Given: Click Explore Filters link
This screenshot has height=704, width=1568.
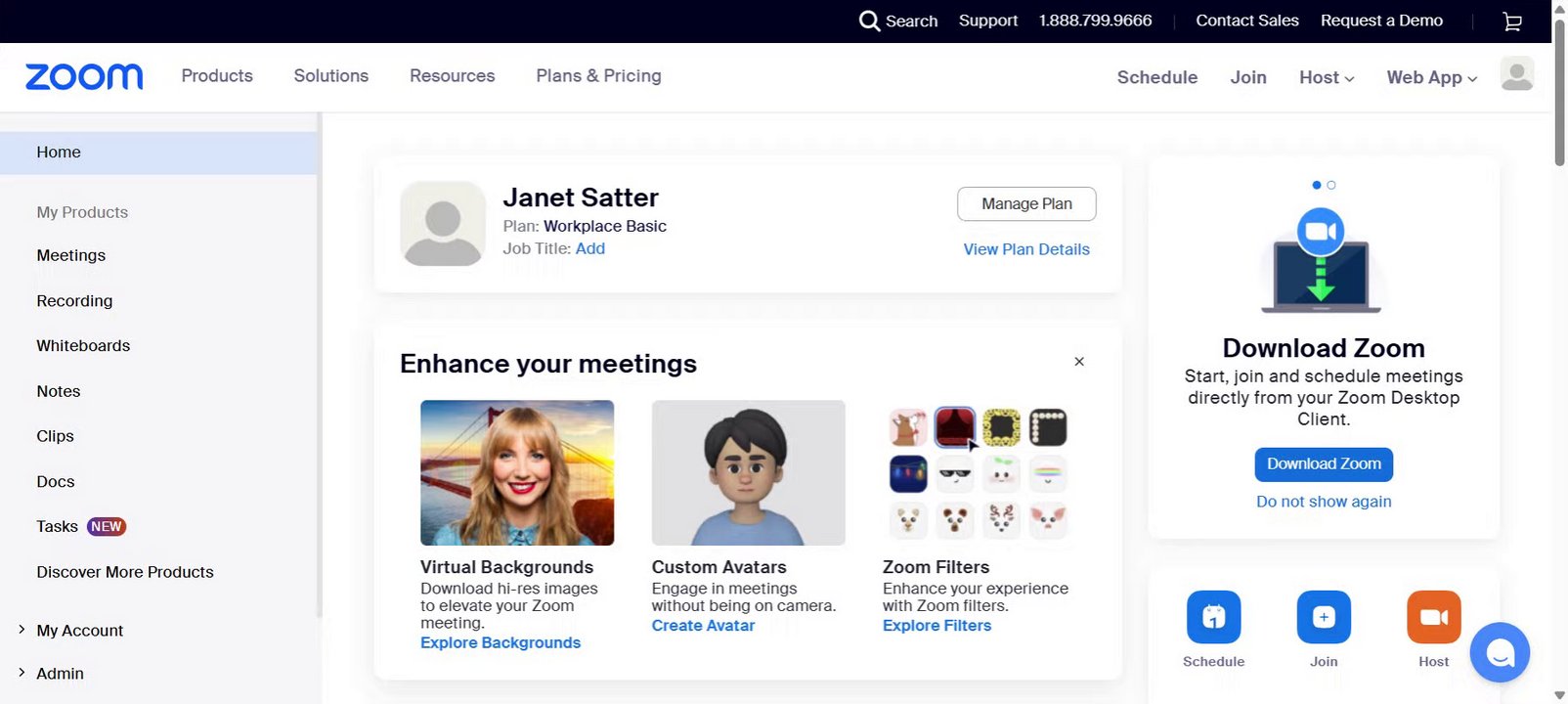Looking at the screenshot, I should (x=936, y=626).
